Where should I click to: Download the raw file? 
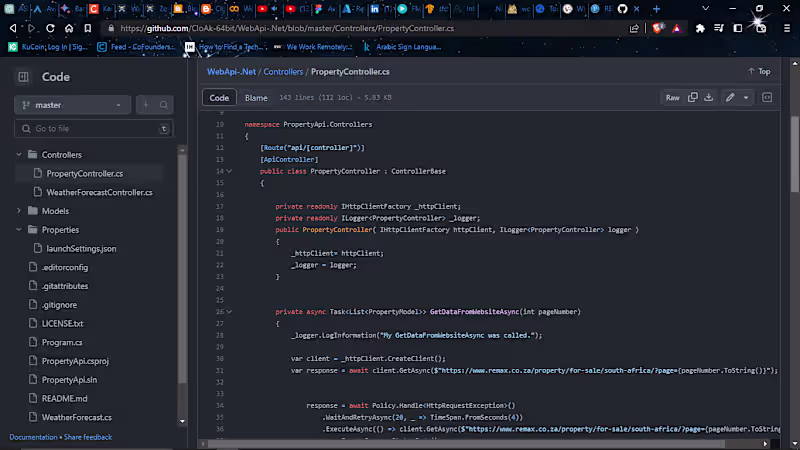pos(708,98)
